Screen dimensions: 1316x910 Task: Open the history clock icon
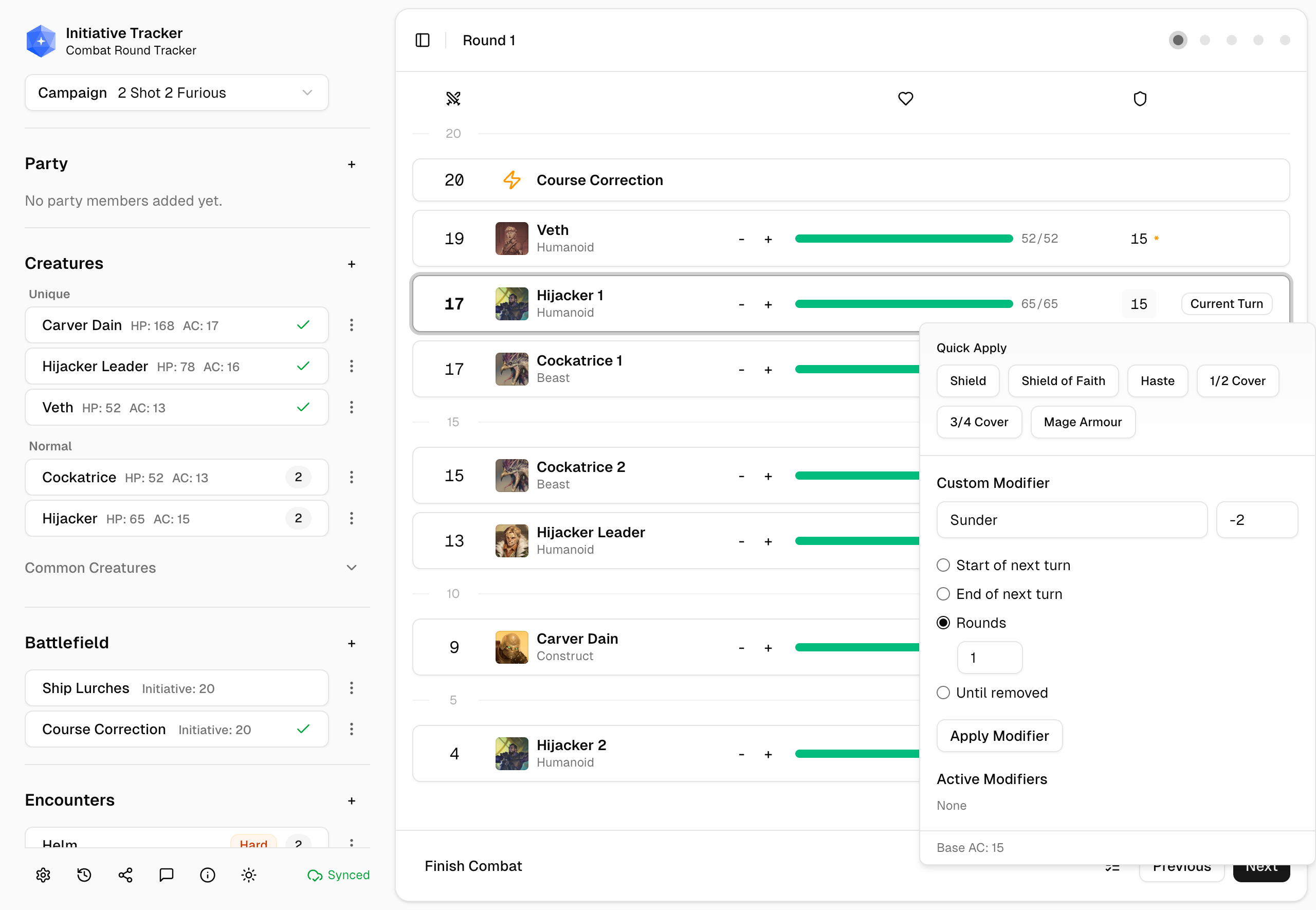coord(84,875)
